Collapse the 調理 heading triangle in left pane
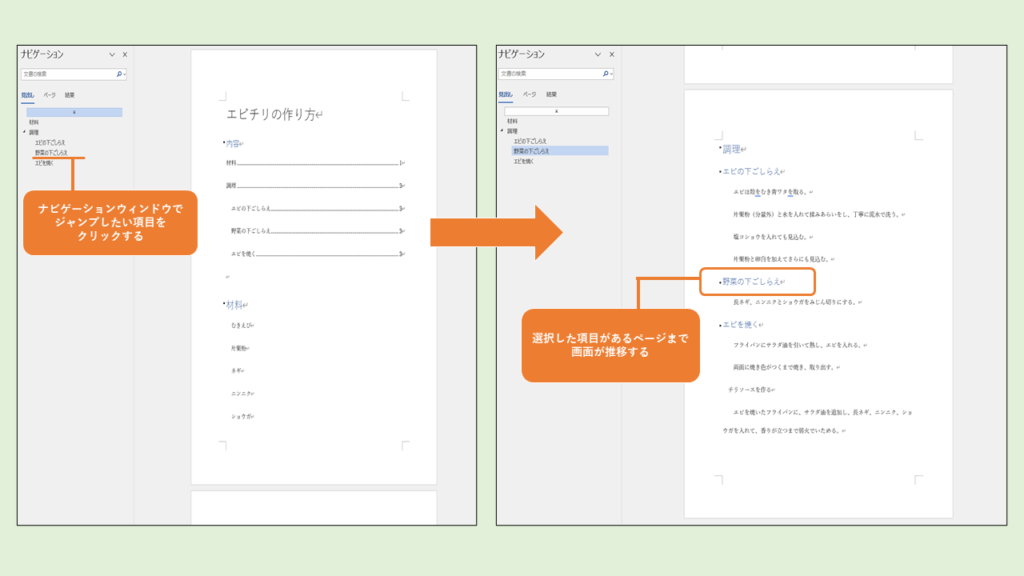Screen dimensions: 1024x576 24,132
